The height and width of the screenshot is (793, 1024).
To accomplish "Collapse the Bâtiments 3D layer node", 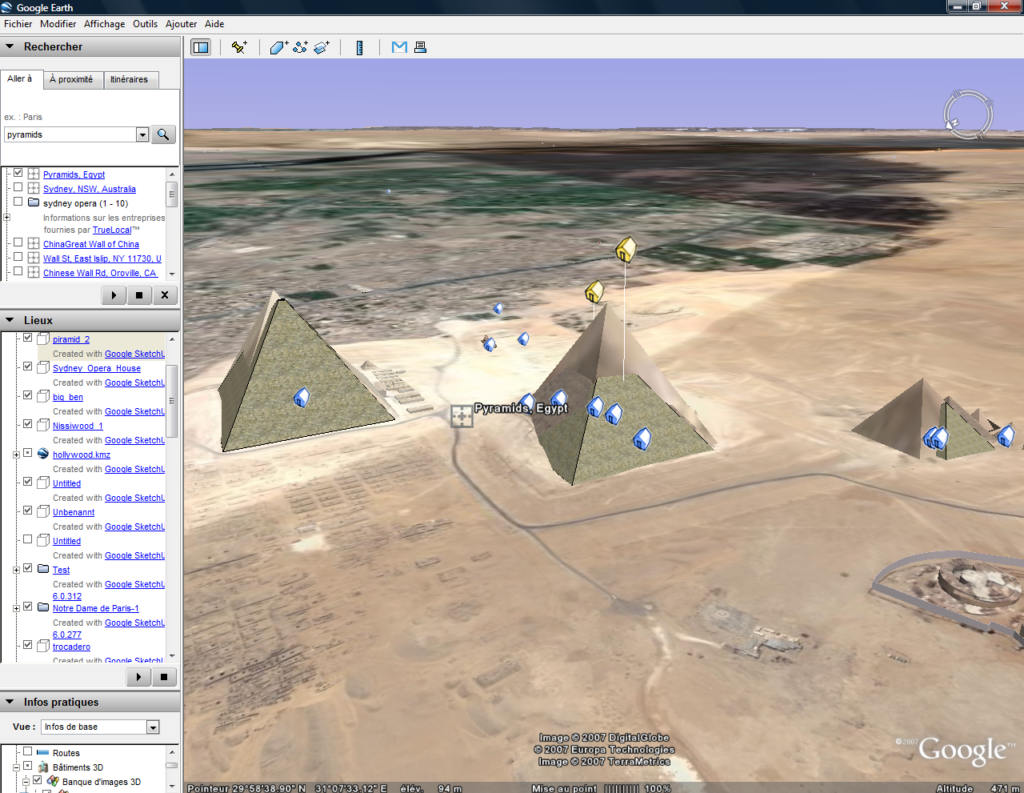I will click(16, 768).
